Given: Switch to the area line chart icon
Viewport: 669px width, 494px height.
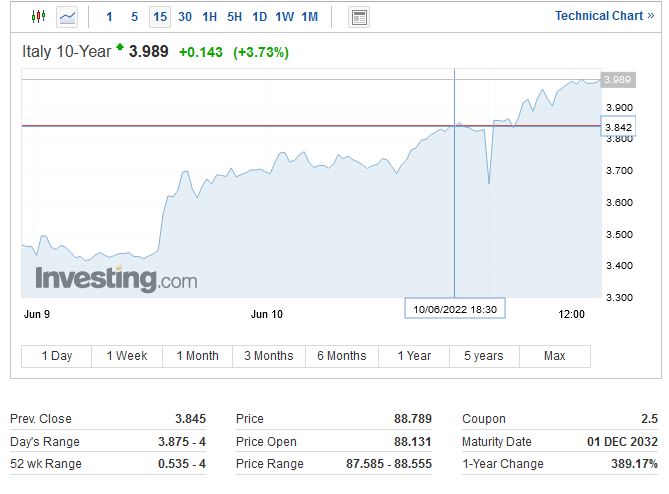Looking at the screenshot, I should [67, 17].
